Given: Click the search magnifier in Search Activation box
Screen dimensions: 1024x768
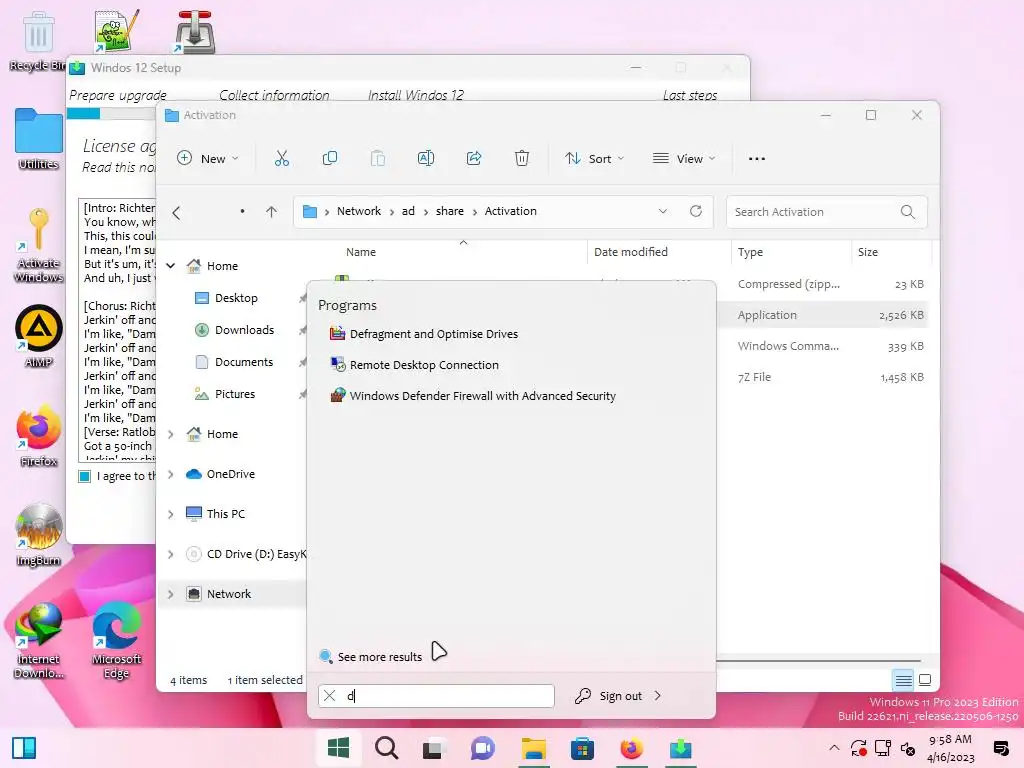Looking at the screenshot, I should tap(908, 212).
